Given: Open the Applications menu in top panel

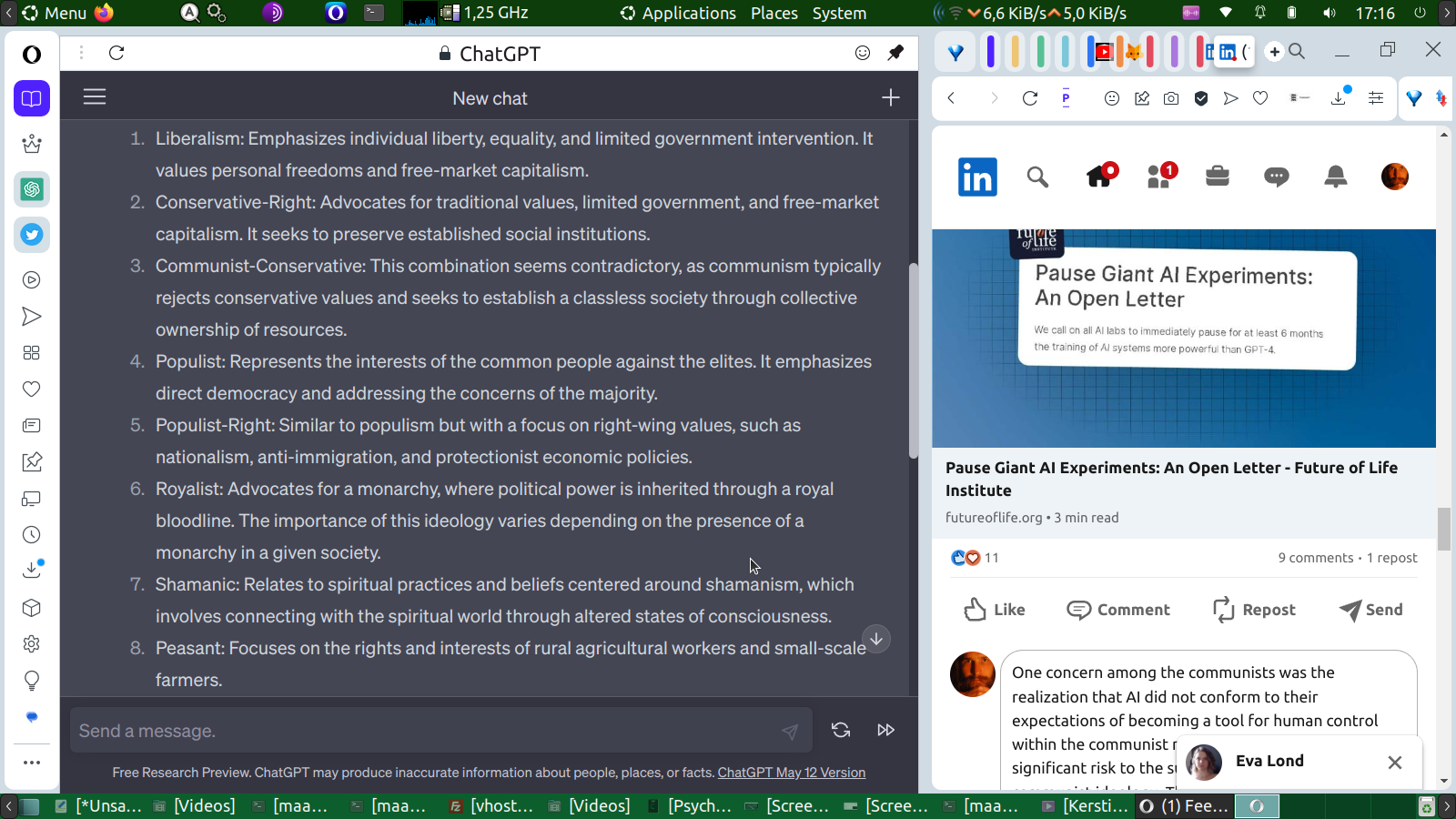Looking at the screenshot, I should tap(689, 13).
